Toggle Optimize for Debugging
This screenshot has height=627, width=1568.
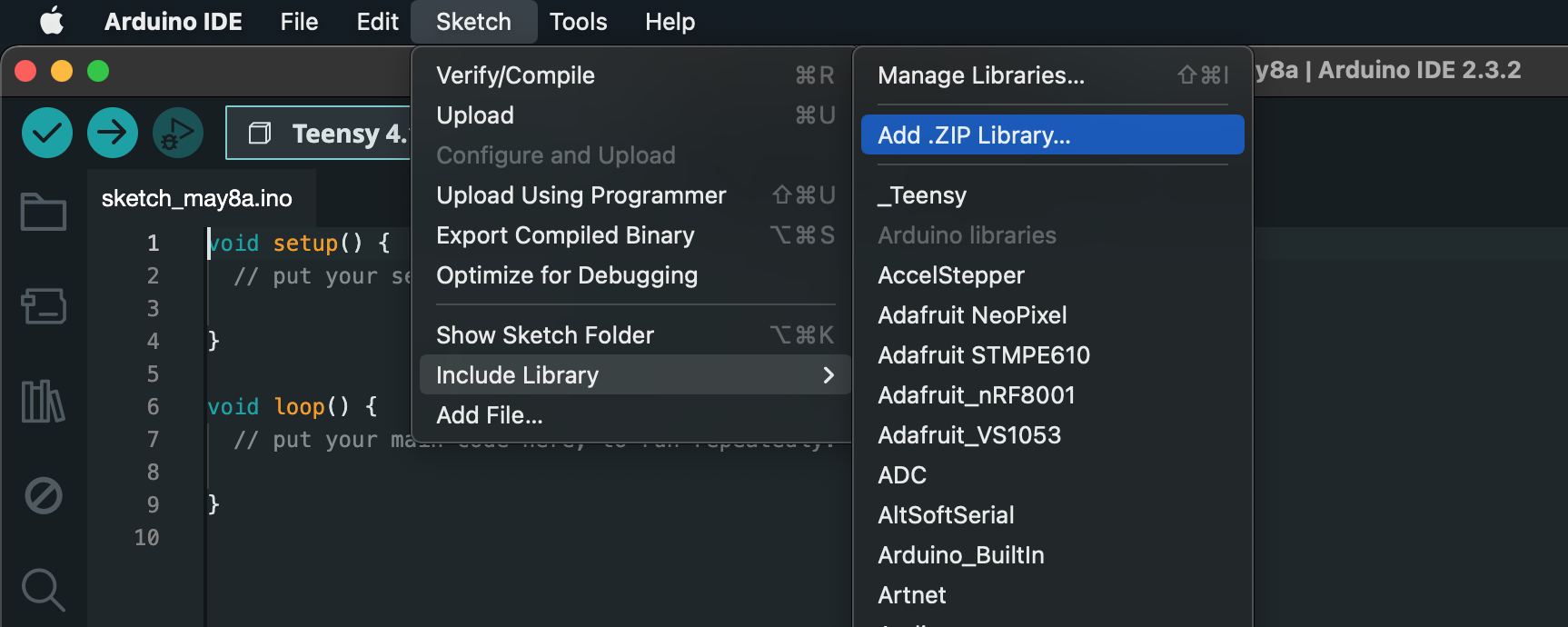[x=567, y=275]
